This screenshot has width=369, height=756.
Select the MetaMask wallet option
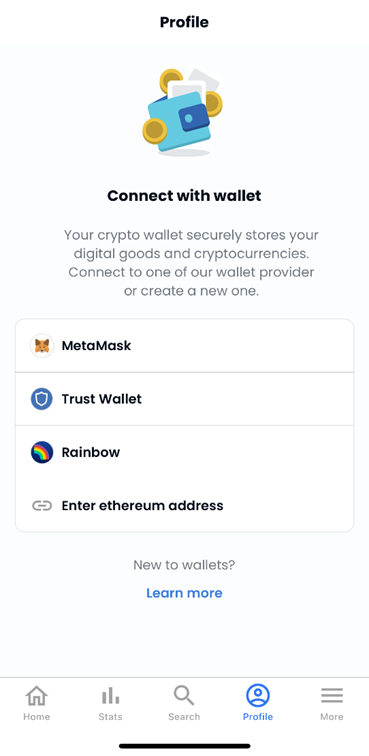click(x=184, y=346)
